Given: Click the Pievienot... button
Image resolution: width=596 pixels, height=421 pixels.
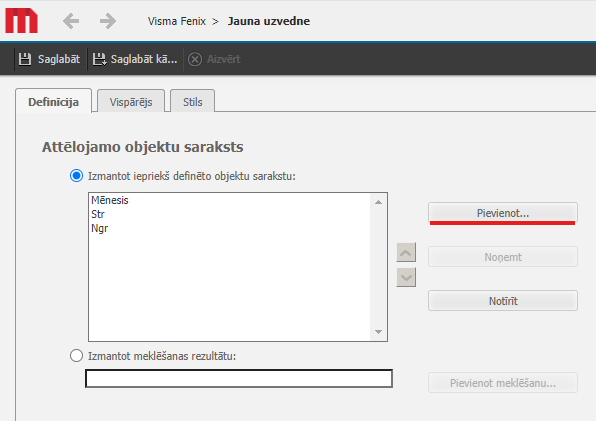Looking at the screenshot, I should pos(503,213).
